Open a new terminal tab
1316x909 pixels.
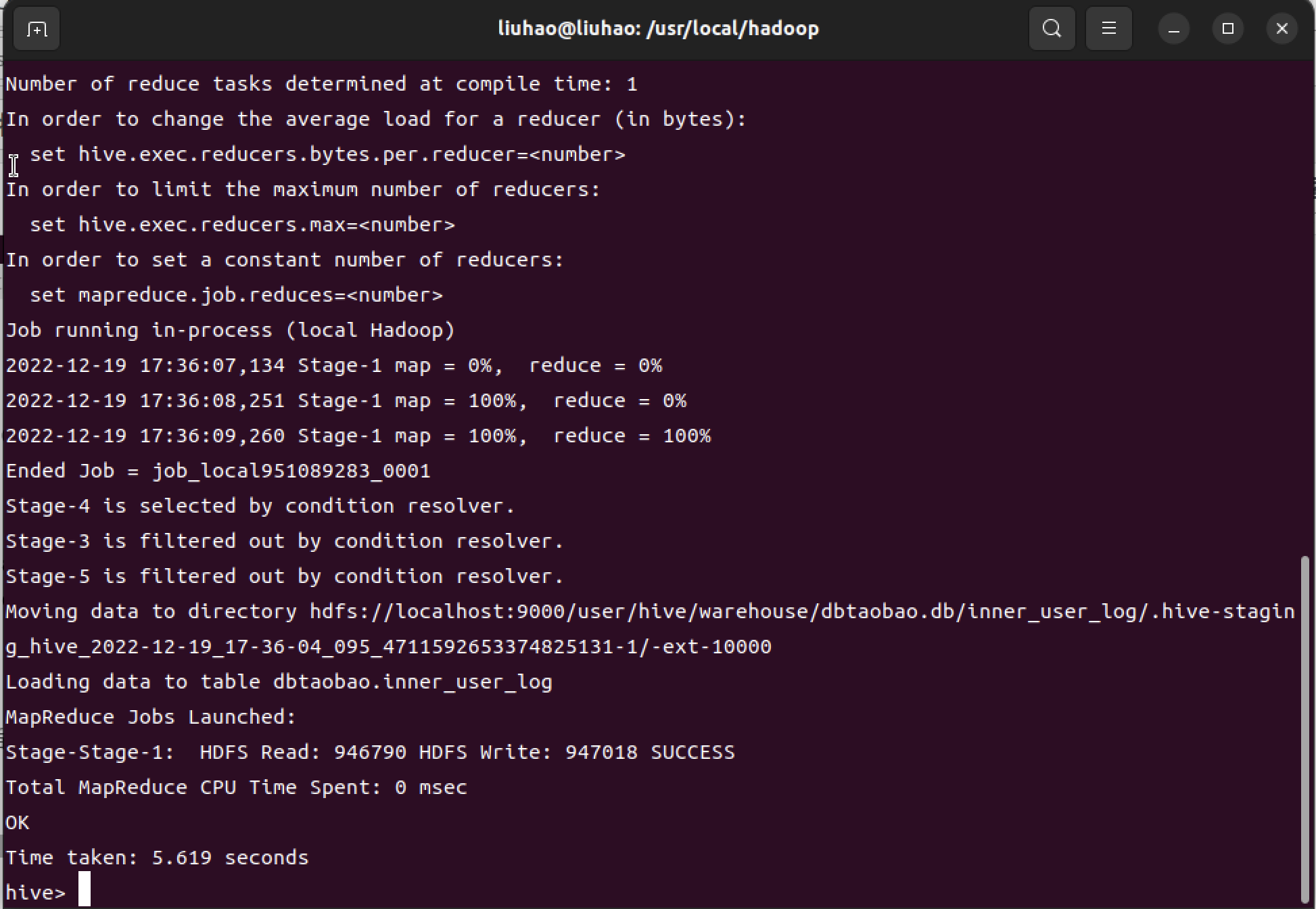[37, 29]
